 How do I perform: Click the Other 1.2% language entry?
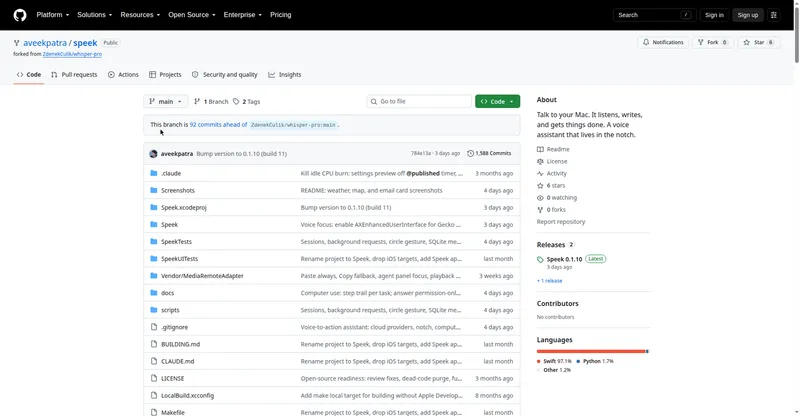pos(554,370)
